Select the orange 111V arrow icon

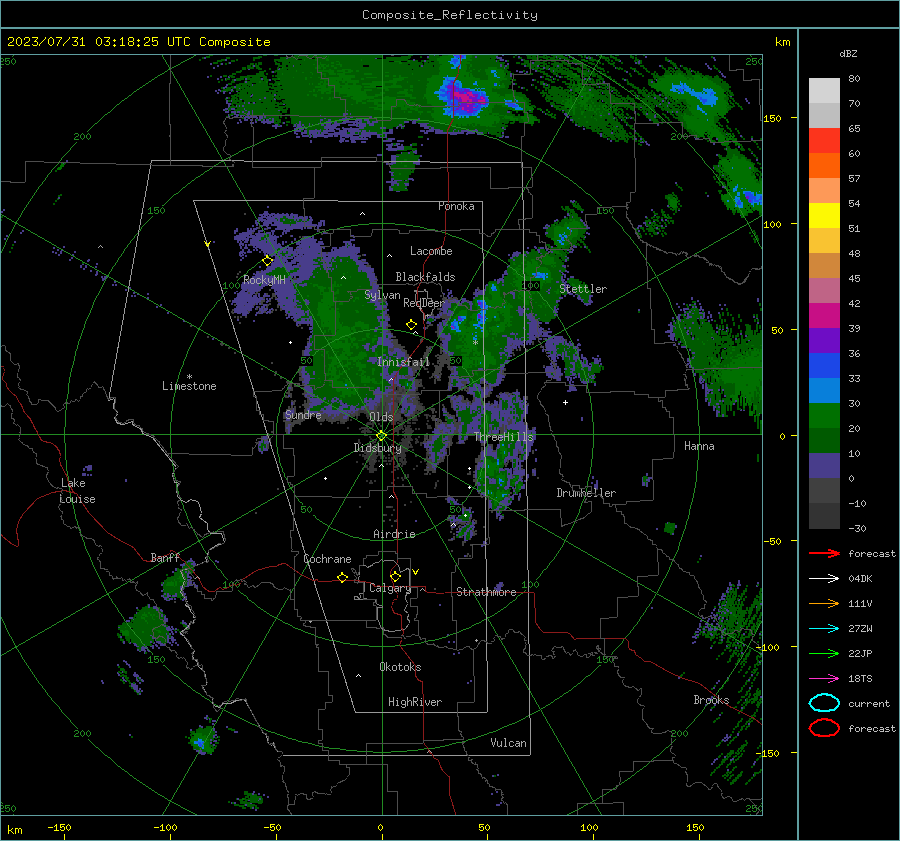(824, 603)
